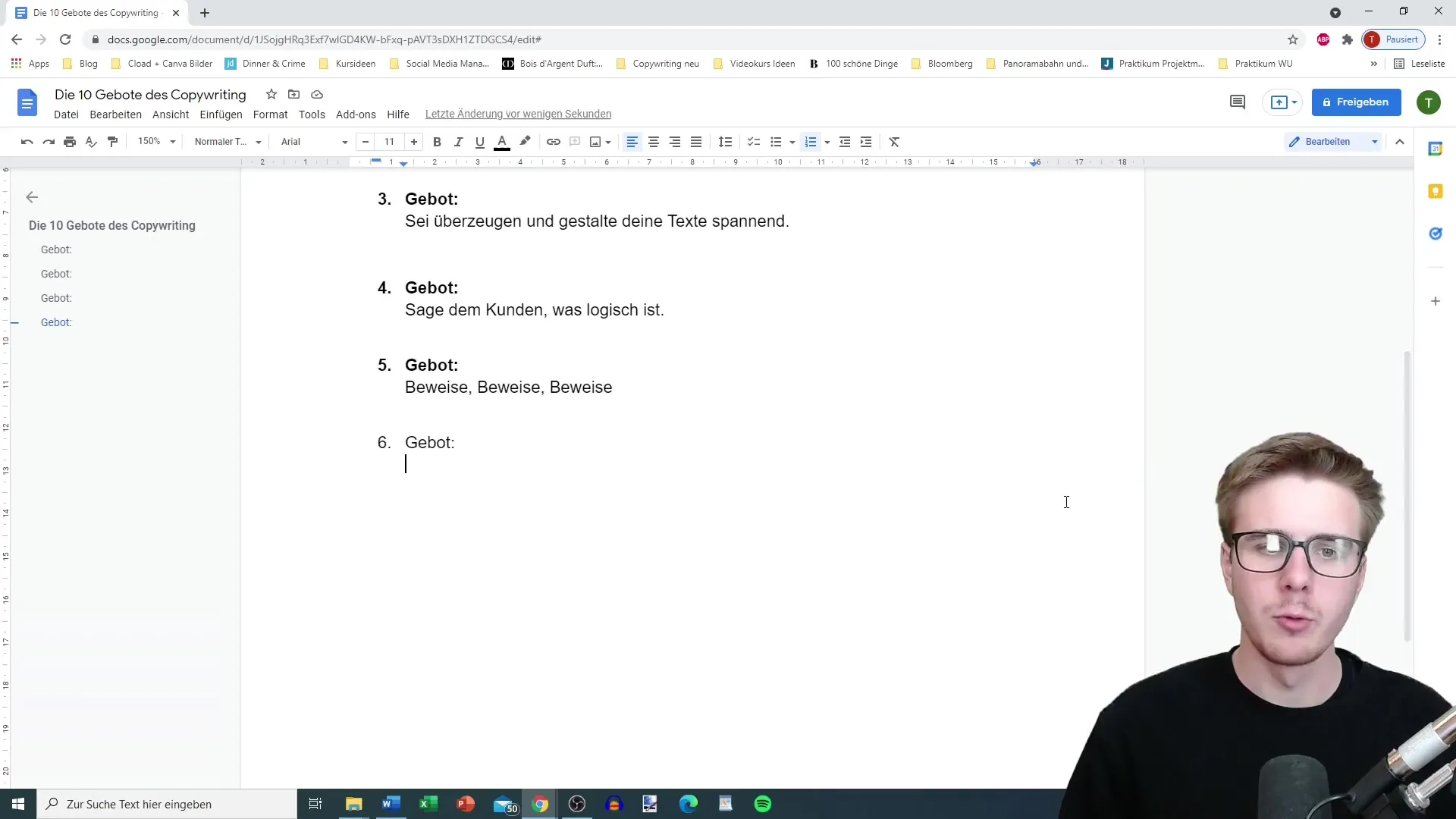Increase indent of paragraph
The image size is (1456, 819).
pyautogui.click(x=866, y=142)
